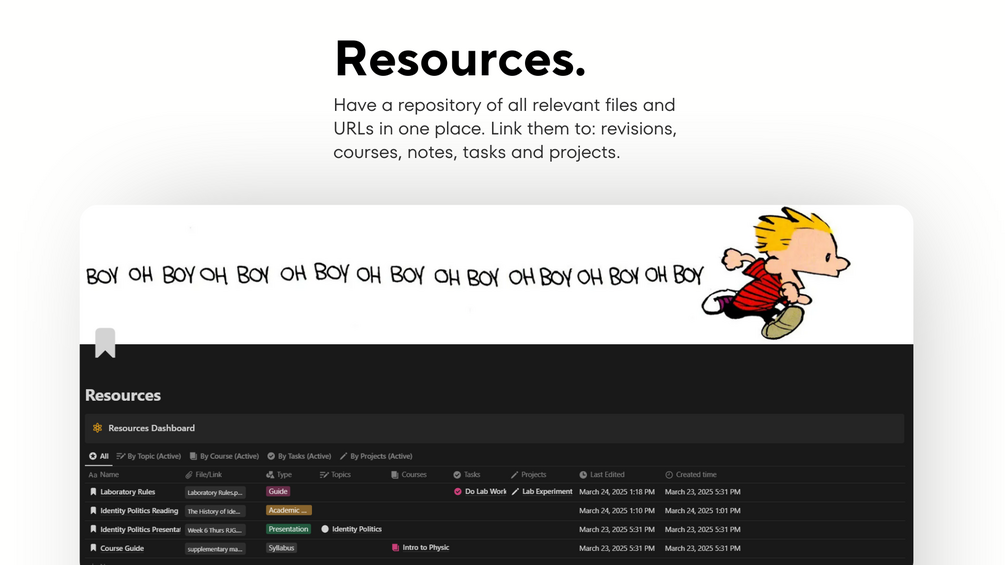This screenshot has width=1005, height=565.
Task: Click the Calvin running cover image
Action: 496,275
